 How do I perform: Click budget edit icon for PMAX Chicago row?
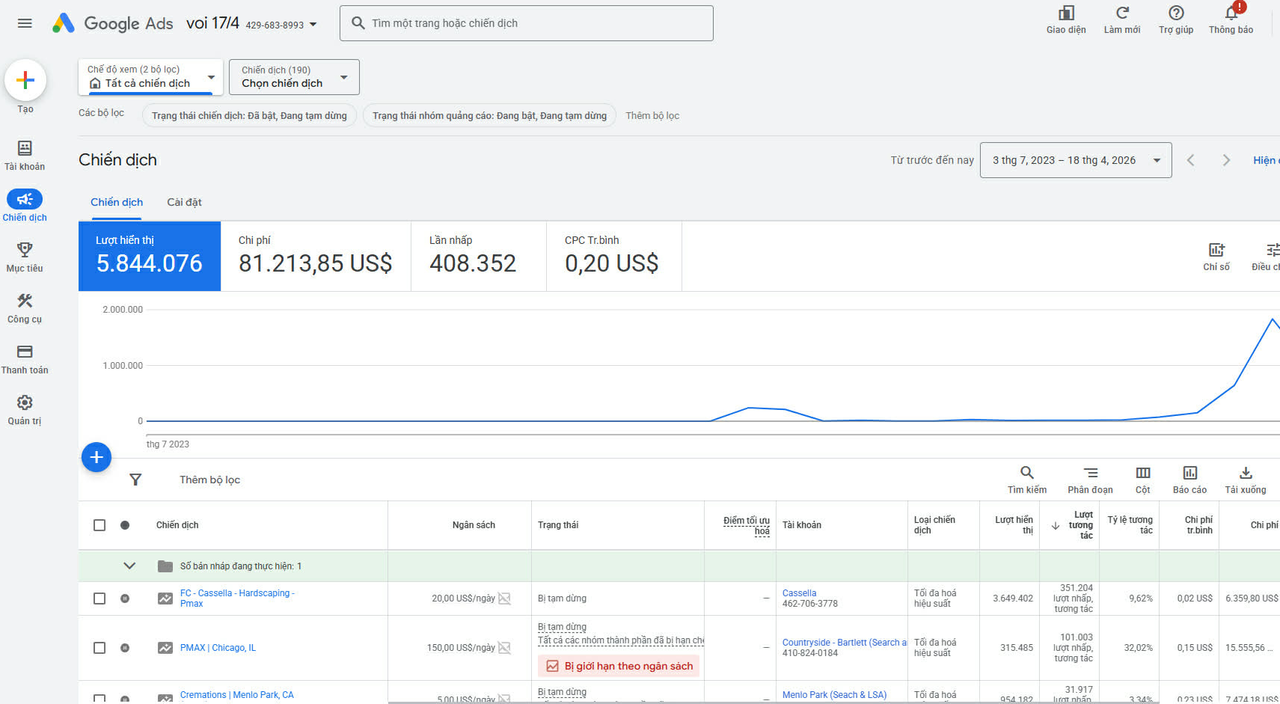pos(505,648)
